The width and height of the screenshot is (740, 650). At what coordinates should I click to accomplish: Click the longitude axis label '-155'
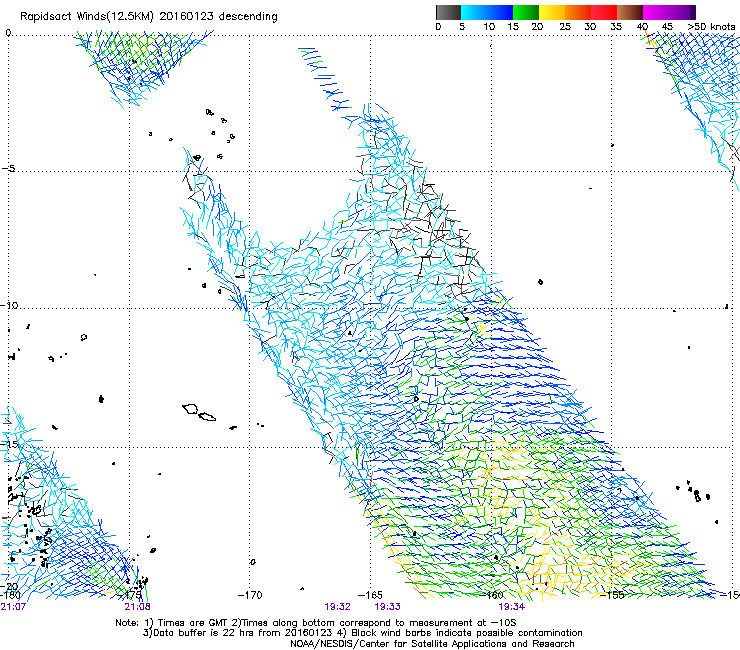coord(612,595)
